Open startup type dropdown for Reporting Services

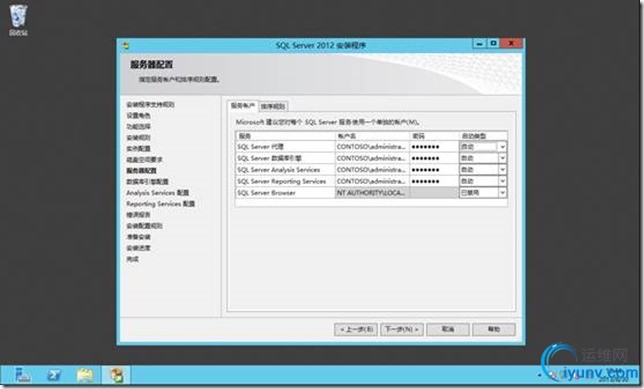pyautogui.click(x=502, y=181)
